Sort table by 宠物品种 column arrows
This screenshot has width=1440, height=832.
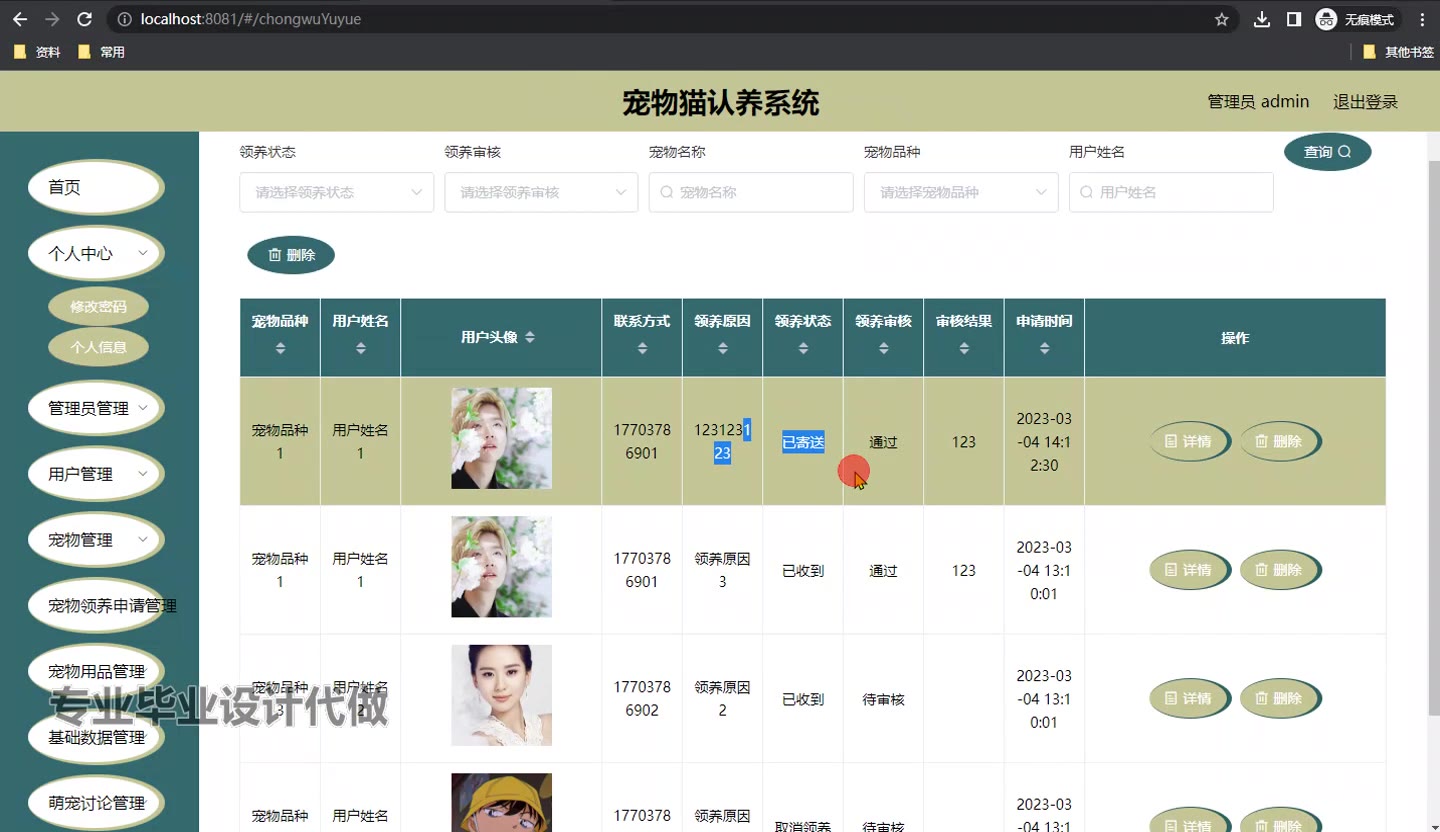pyautogui.click(x=280, y=348)
